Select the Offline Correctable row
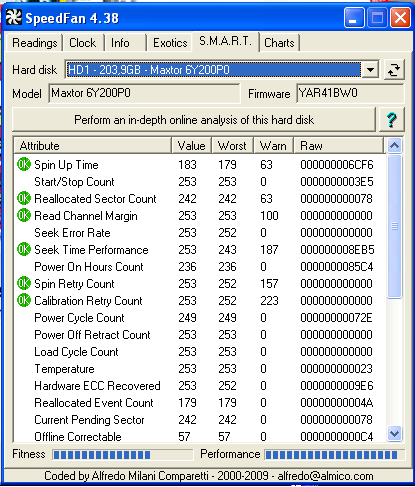 tap(199, 436)
